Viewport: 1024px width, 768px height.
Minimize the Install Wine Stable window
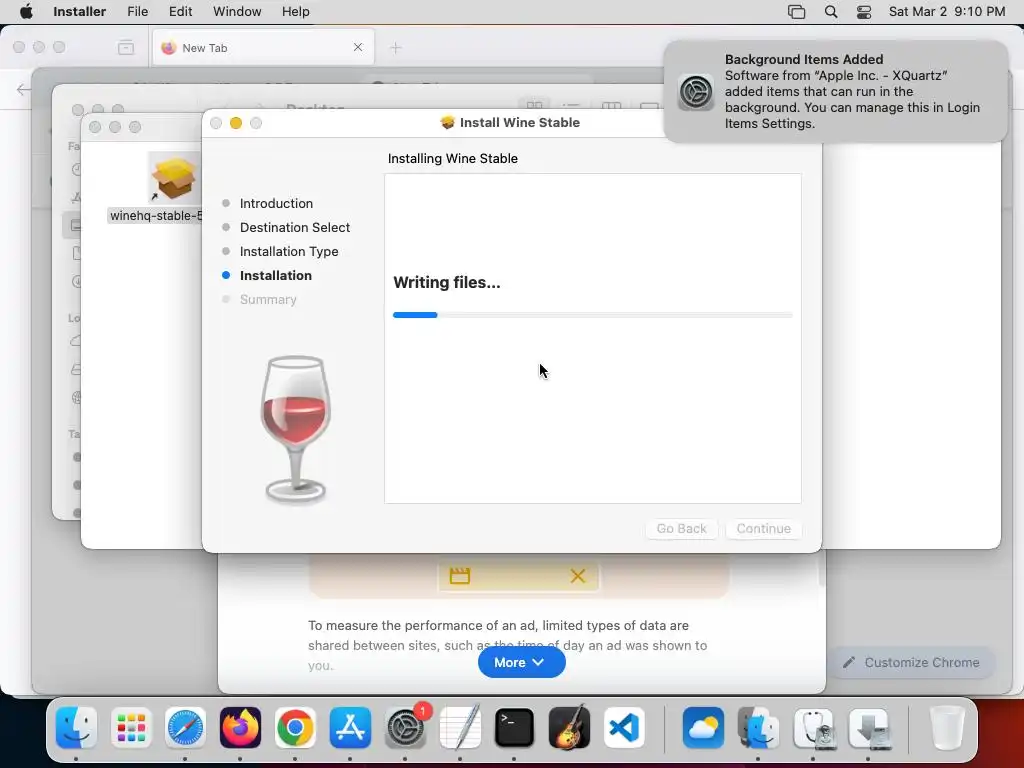coord(236,123)
